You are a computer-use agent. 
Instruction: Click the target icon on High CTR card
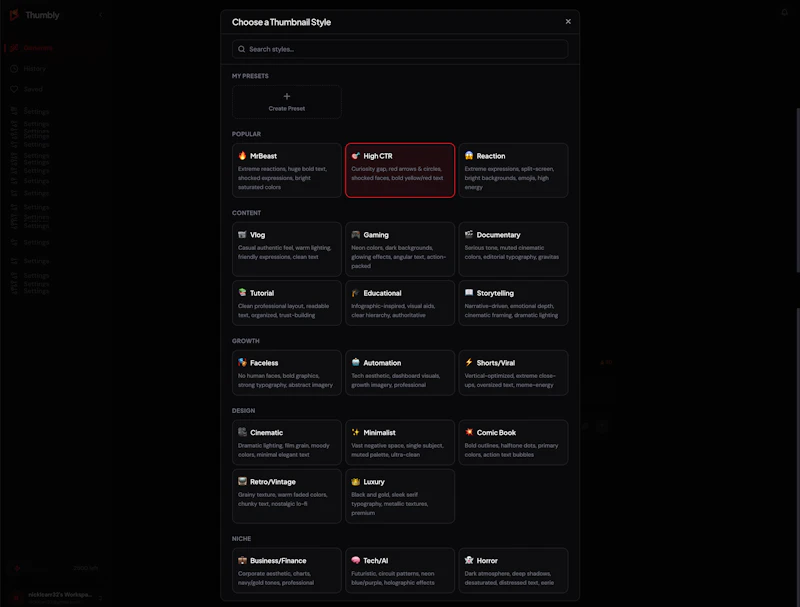(356, 156)
